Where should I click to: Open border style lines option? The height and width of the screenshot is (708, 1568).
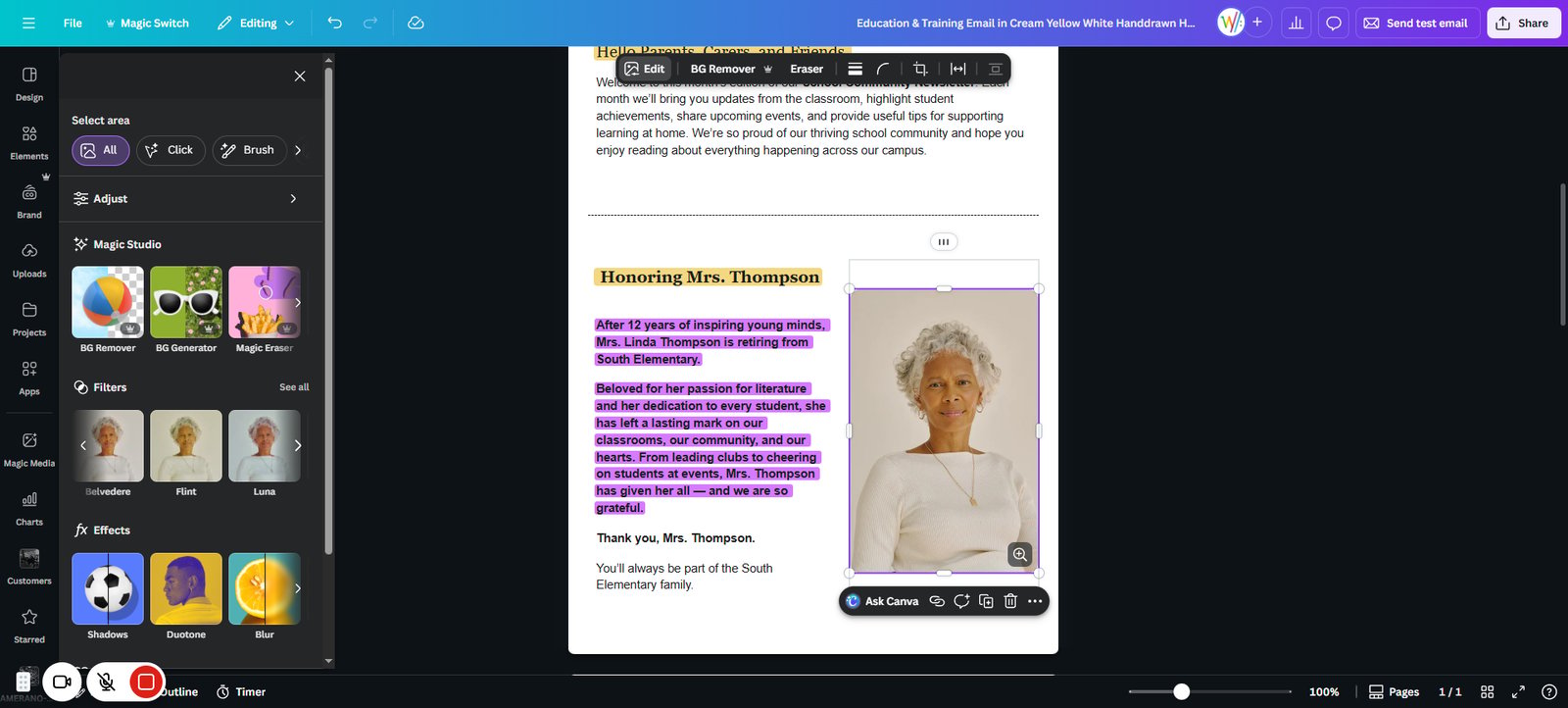(855, 69)
